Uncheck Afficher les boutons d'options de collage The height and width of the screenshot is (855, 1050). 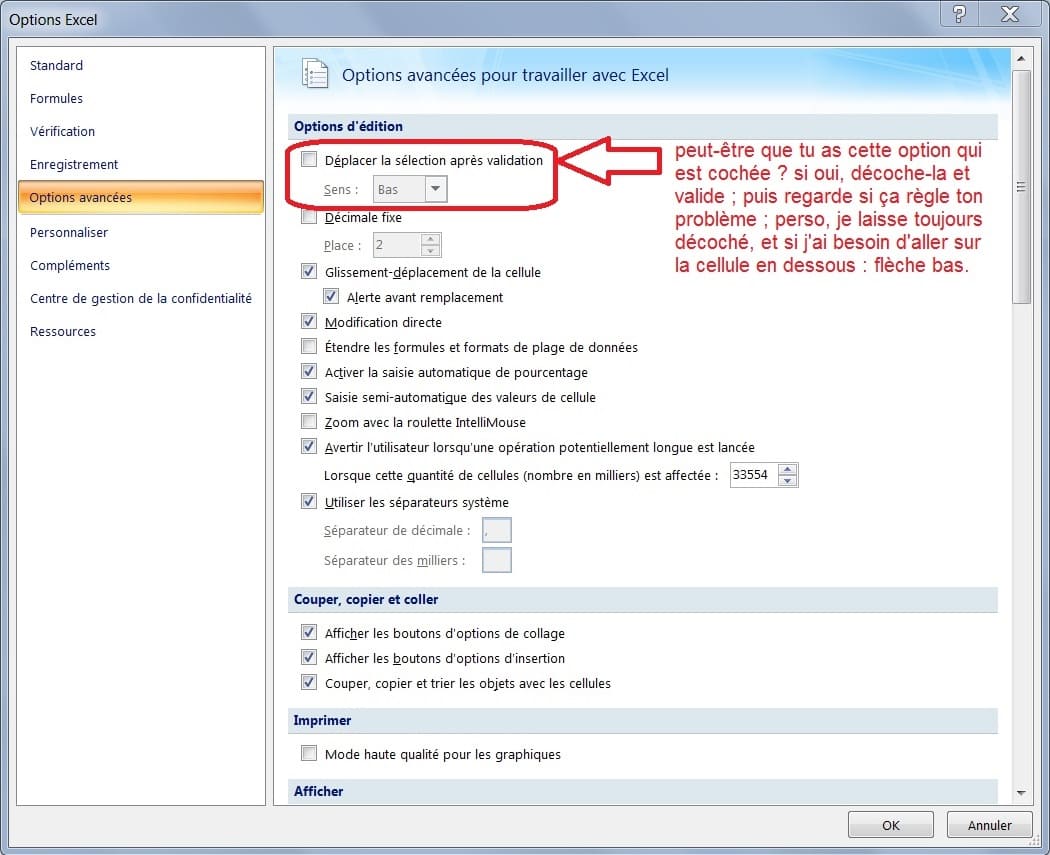[309, 632]
